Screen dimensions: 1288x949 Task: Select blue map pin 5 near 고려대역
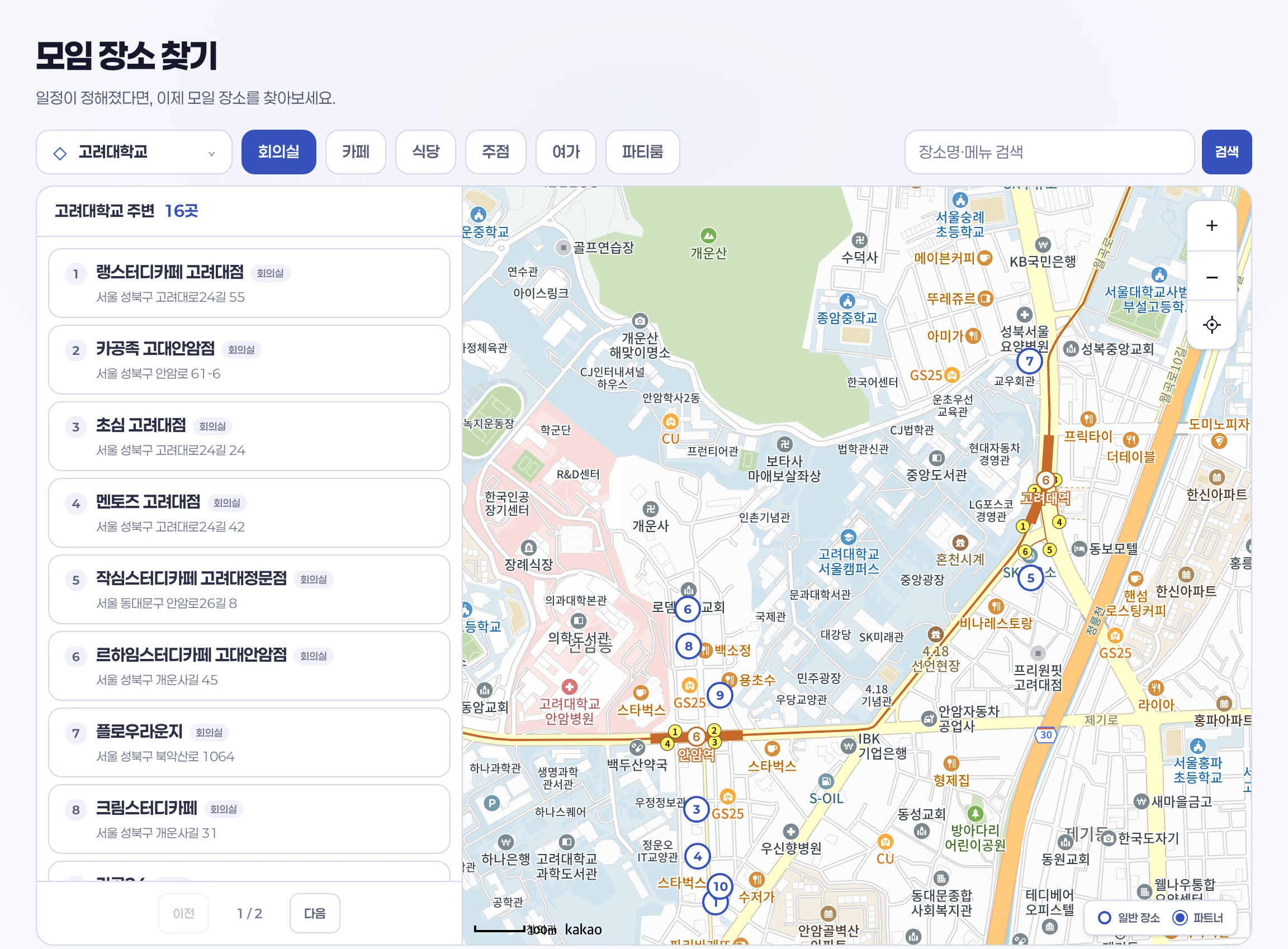[1031, 578]
